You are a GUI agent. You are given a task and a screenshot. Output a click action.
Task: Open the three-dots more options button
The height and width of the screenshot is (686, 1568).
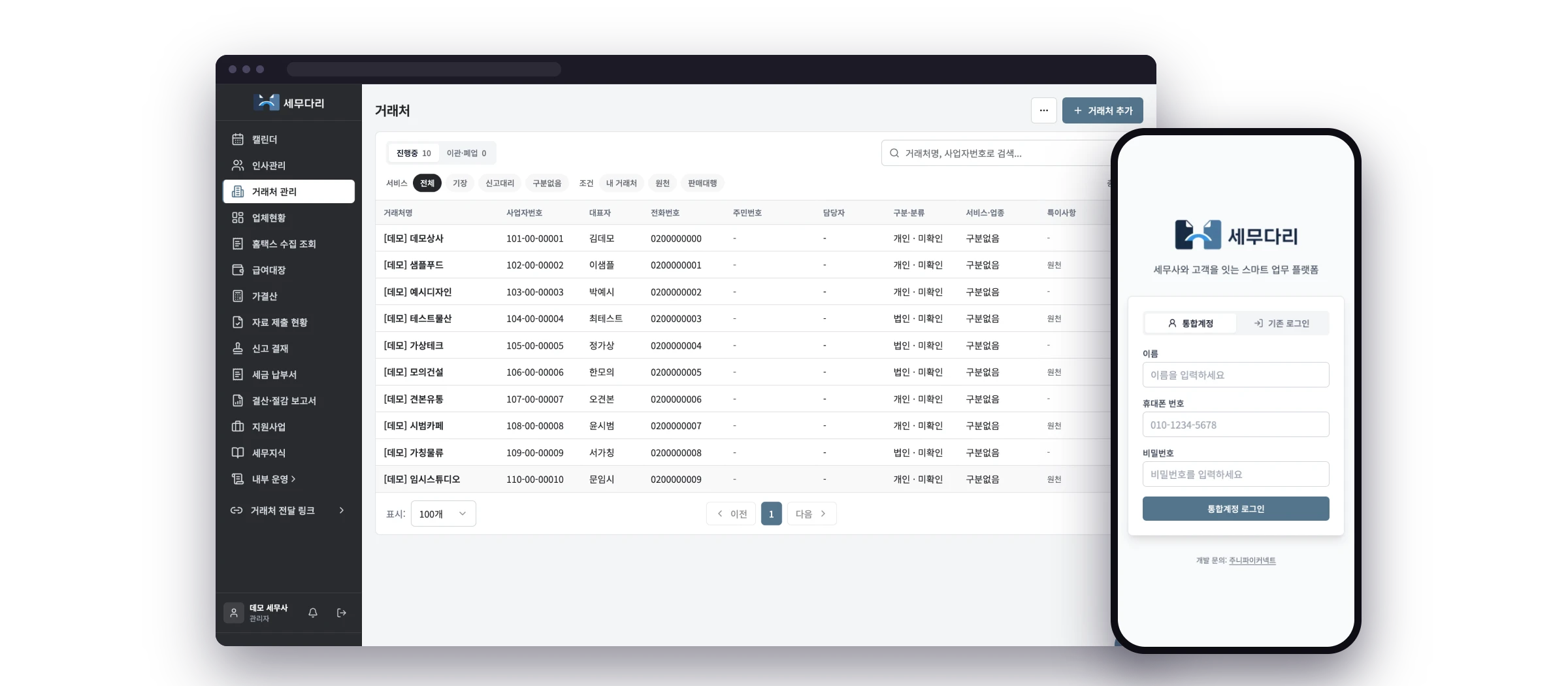[1043, 110]
